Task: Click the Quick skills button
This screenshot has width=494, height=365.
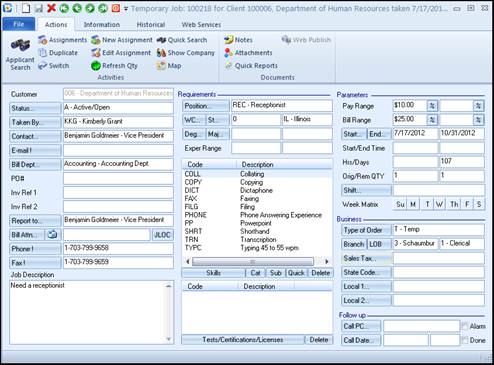Action: (296, 273)
